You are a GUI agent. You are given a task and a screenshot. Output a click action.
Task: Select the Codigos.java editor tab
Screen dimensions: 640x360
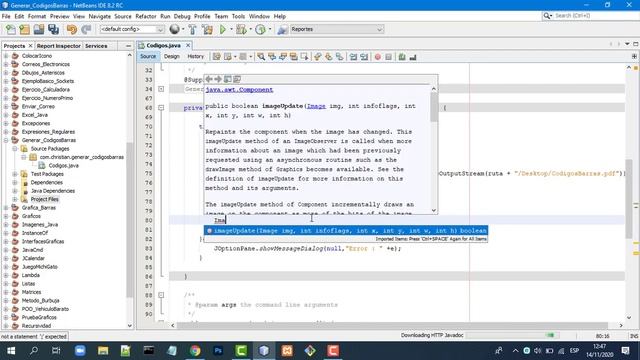pyautogui.click(x=163, y=45)
